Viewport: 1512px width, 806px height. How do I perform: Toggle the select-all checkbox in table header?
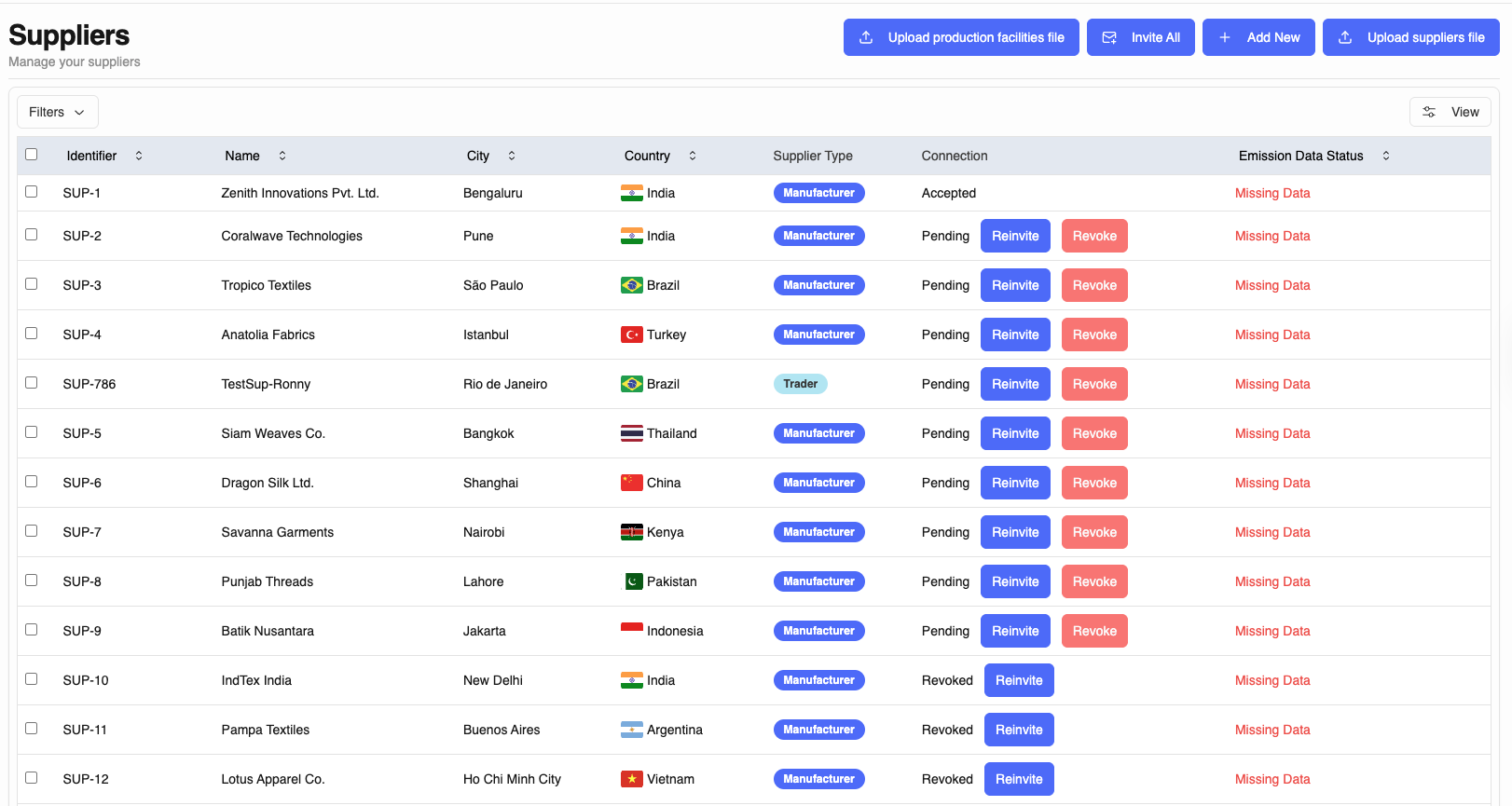32,155
